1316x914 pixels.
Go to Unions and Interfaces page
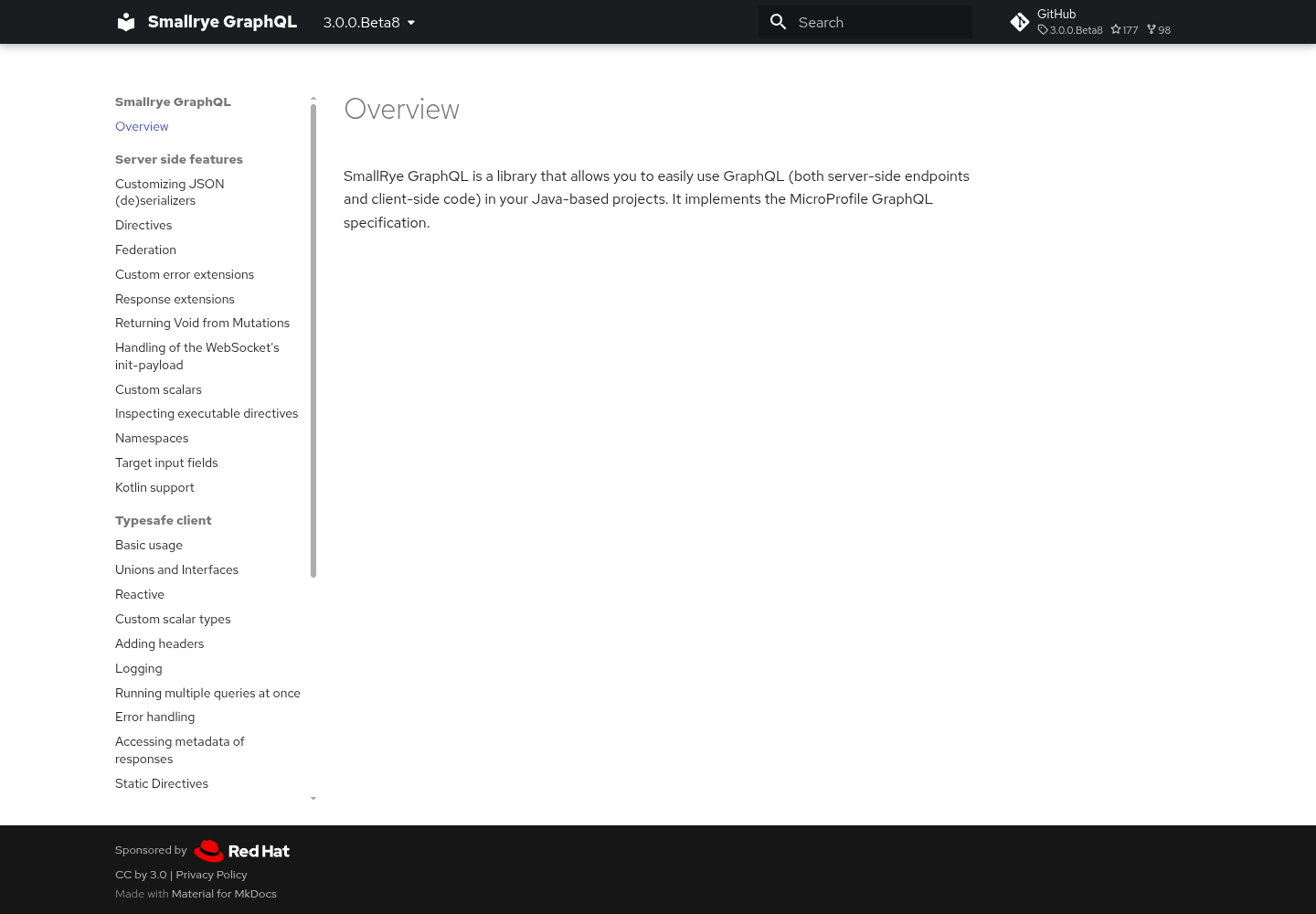(x=176, y=569)
